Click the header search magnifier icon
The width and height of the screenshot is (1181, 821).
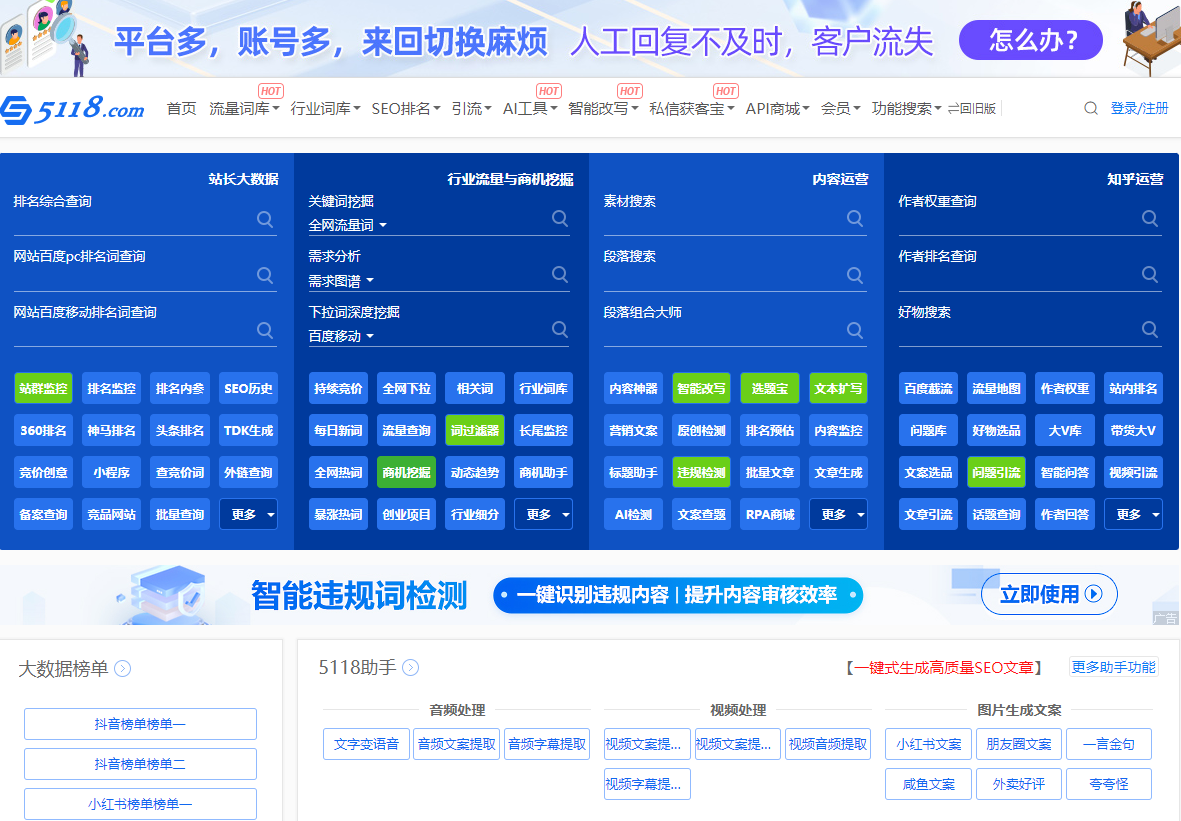(x=1091, y=108)
